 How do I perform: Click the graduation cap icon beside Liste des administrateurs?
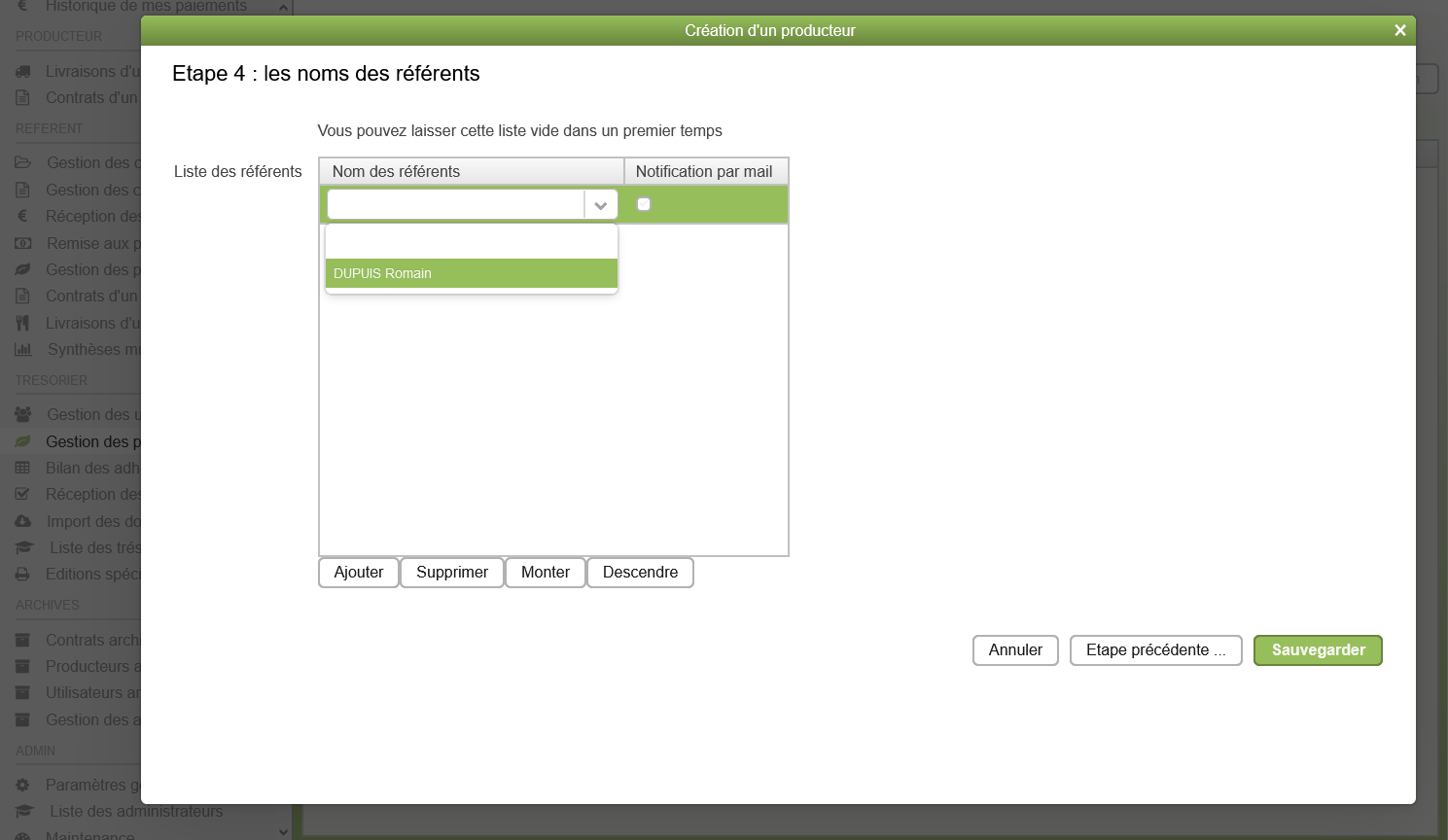[x=24, y=811]
